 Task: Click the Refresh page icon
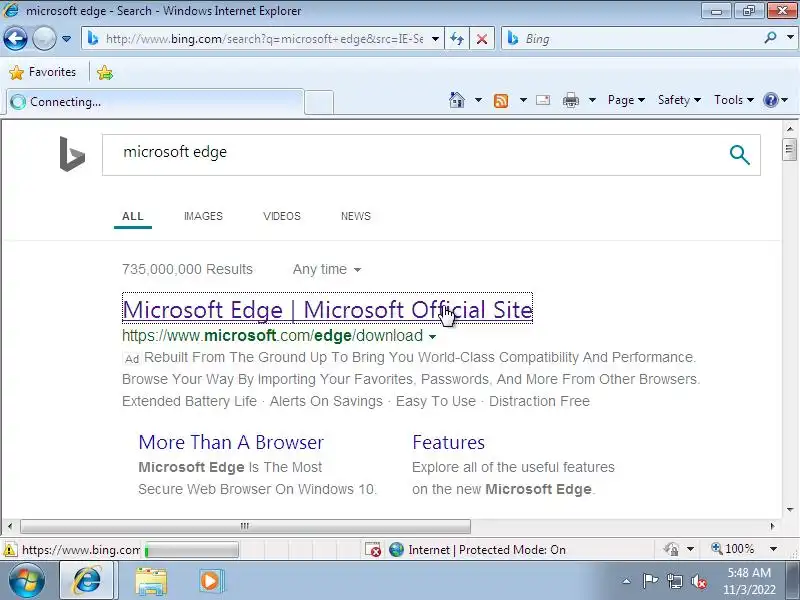pos(457,39)
